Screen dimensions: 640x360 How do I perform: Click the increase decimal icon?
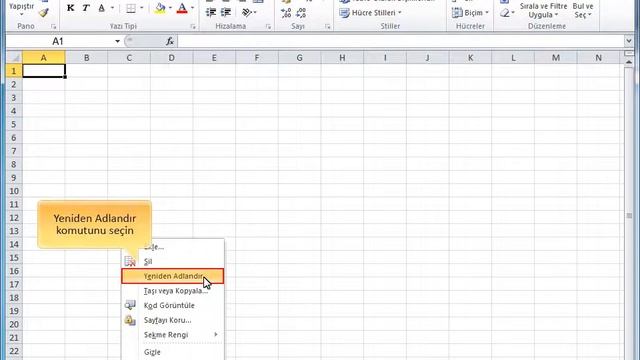tap(286, 13)
